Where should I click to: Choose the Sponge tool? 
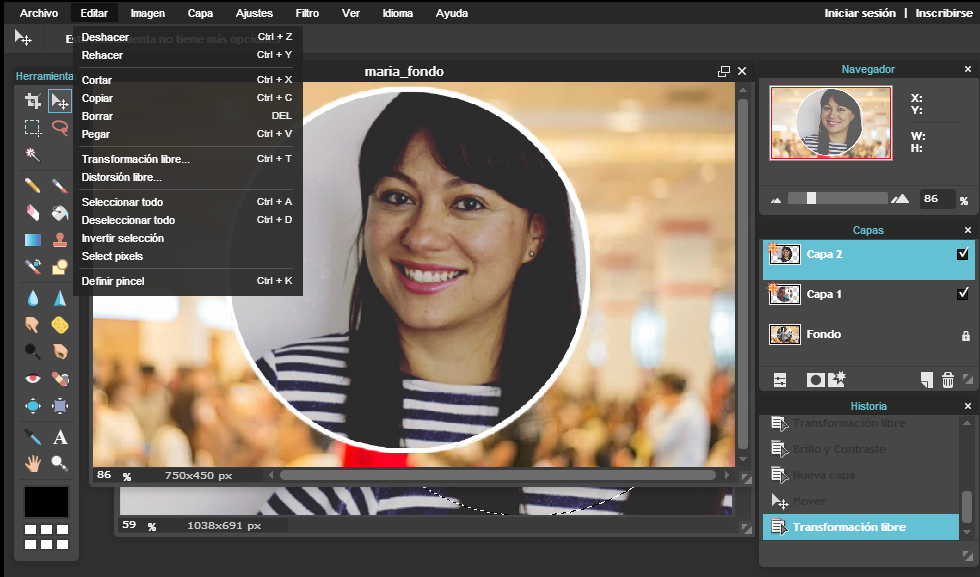60,325
